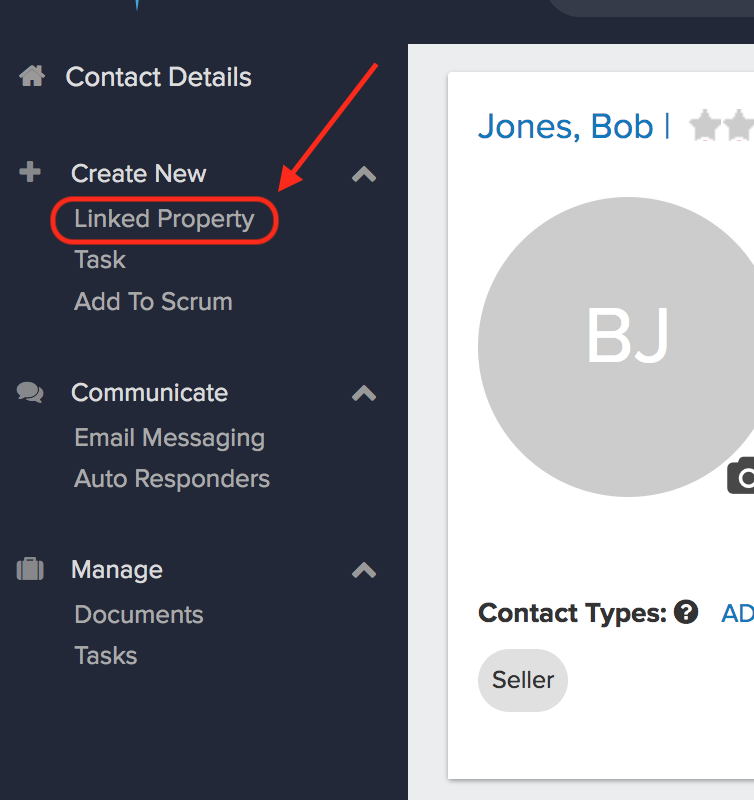Viewport: 754px width, 800px height.
Task: Open the Jones, Bob contact name link
Action: (565, 126)
